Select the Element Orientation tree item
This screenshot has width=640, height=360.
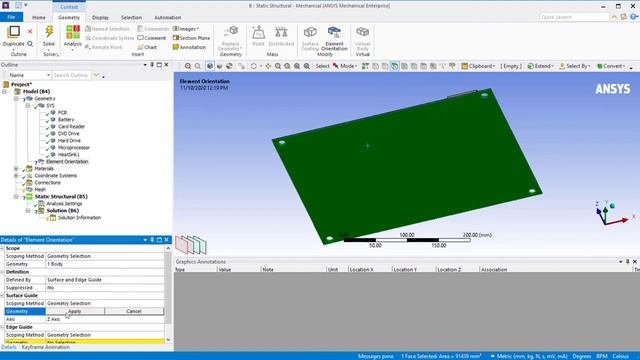[x=67, y=162]
